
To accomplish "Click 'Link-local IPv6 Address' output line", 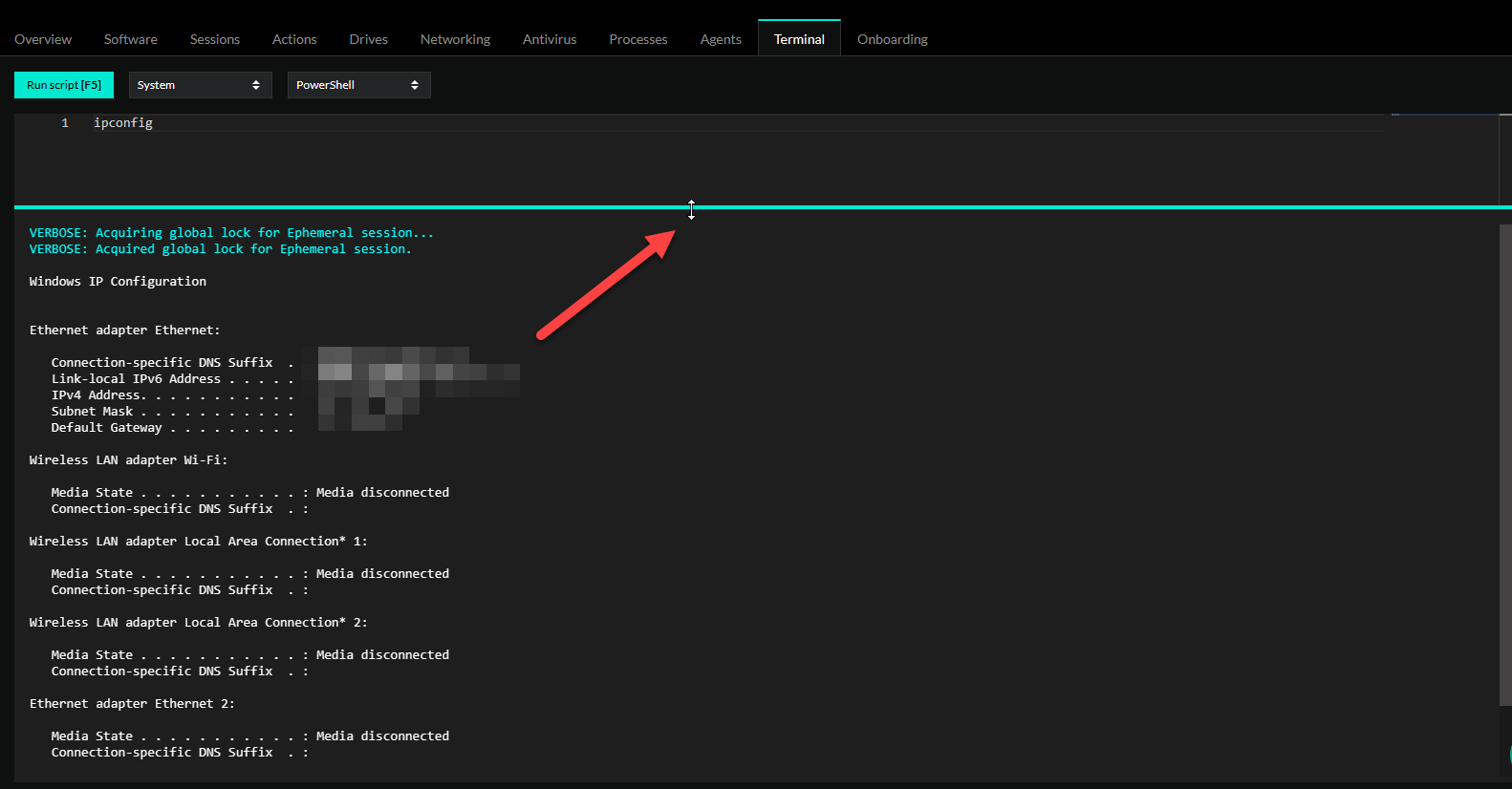I will 172,379.
